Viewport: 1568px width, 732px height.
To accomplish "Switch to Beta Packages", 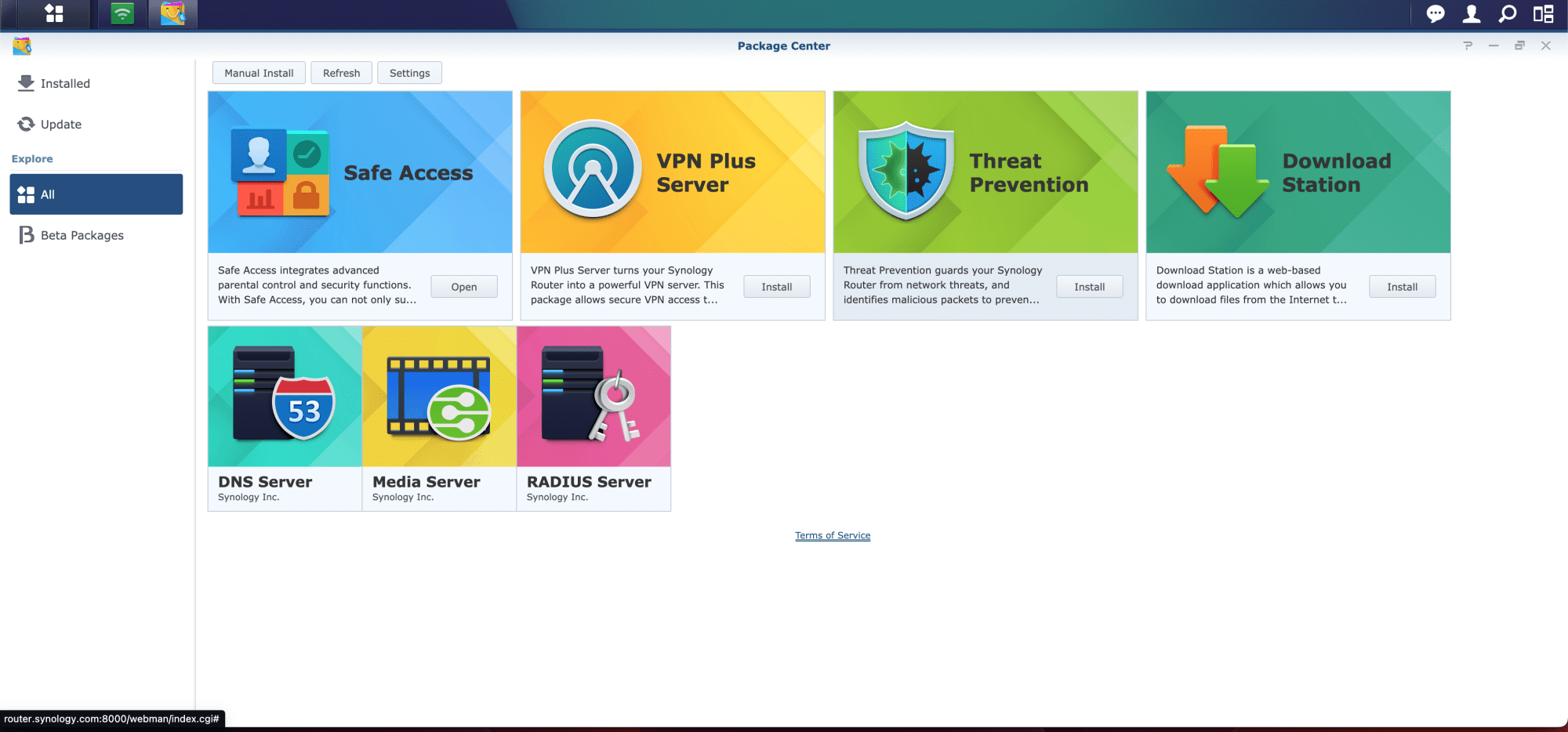I will click(x=82, y=235).
